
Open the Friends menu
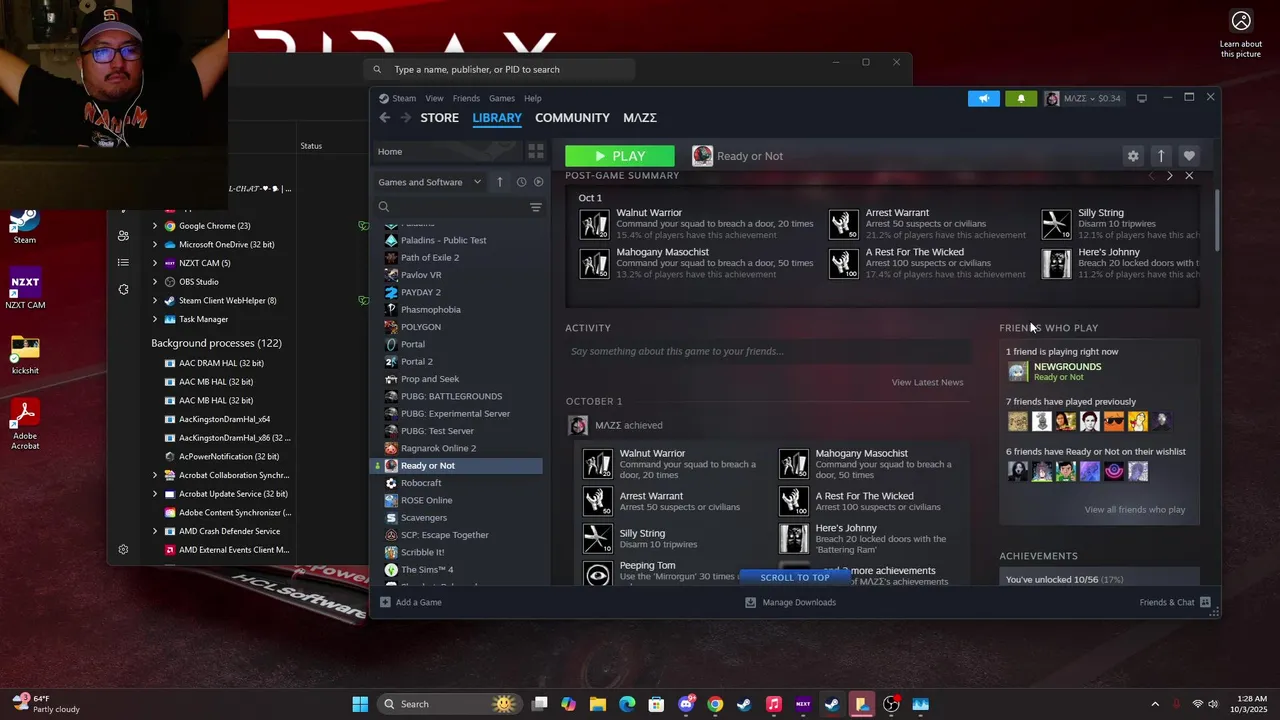pos(466,98)
